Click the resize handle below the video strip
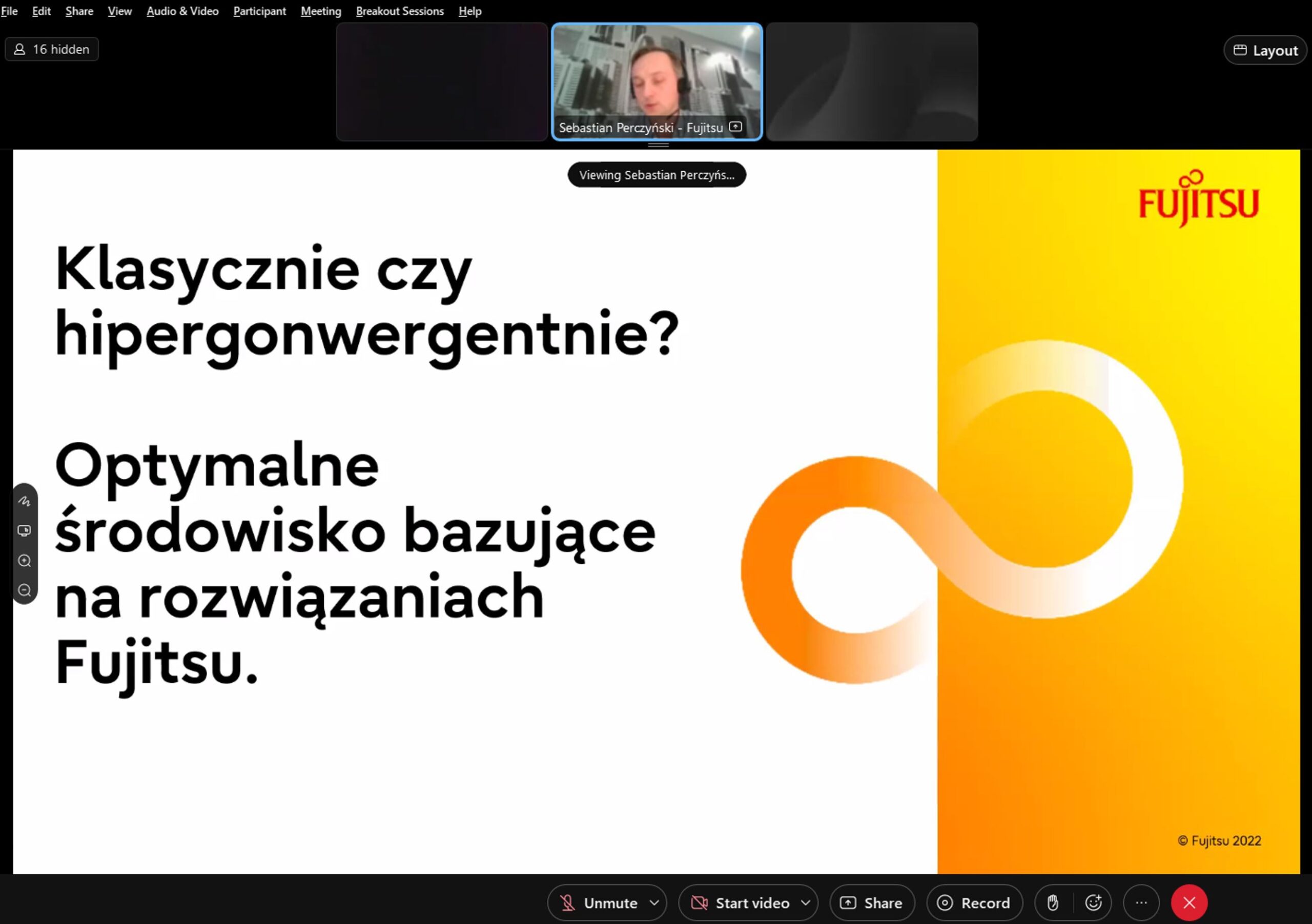Image resolution: width=1312 pixels, height=924 pixels. 658,145
